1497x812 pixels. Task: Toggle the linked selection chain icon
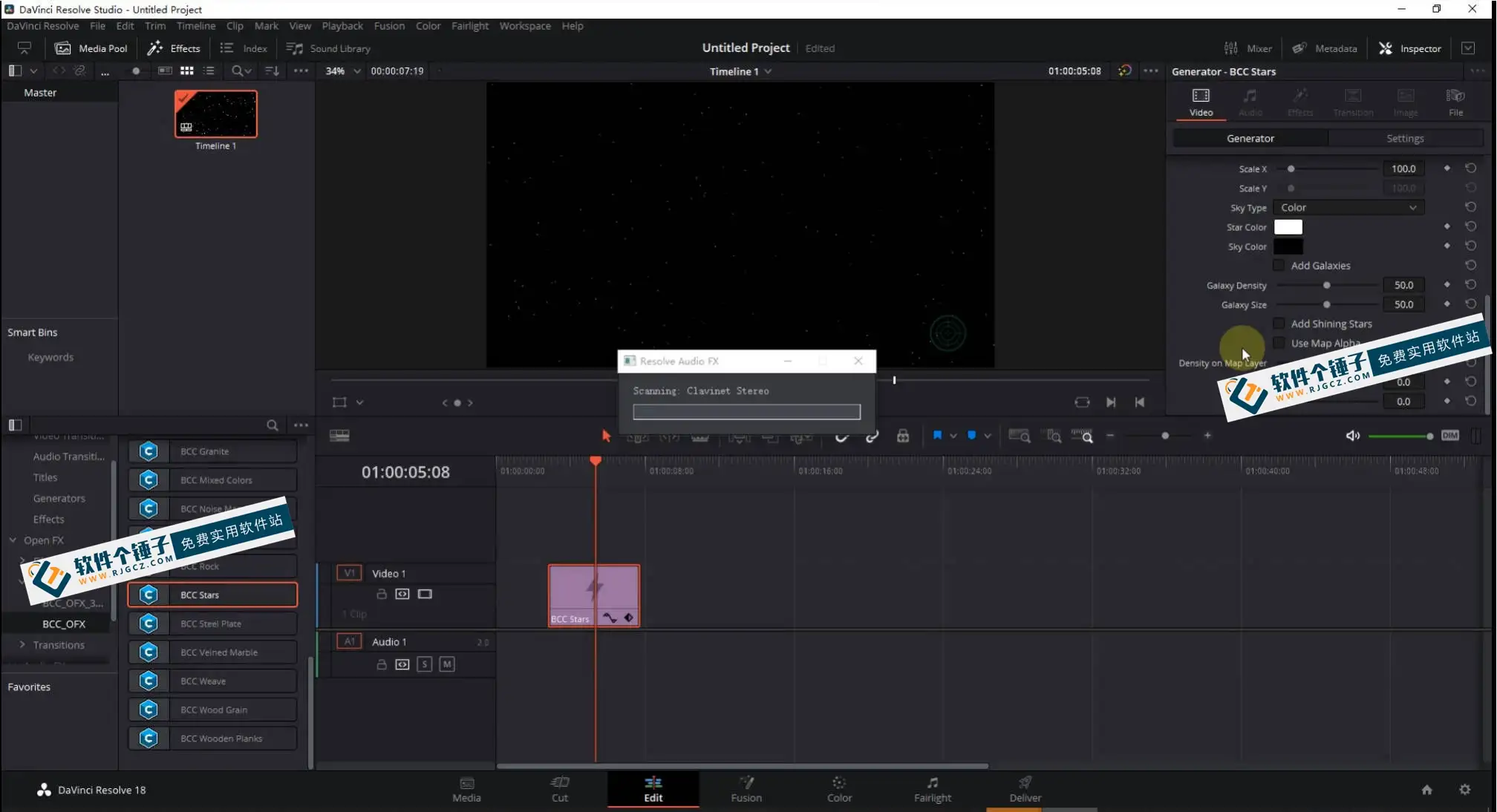pyautogui.click(x=872, y=436)
